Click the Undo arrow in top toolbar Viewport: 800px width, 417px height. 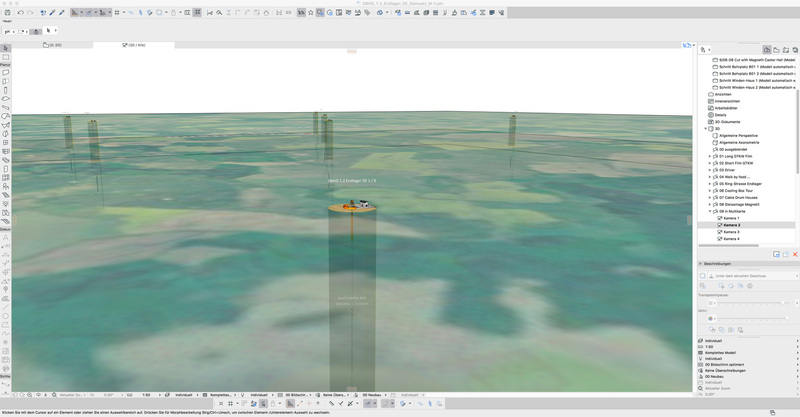[x=21, y=13]
